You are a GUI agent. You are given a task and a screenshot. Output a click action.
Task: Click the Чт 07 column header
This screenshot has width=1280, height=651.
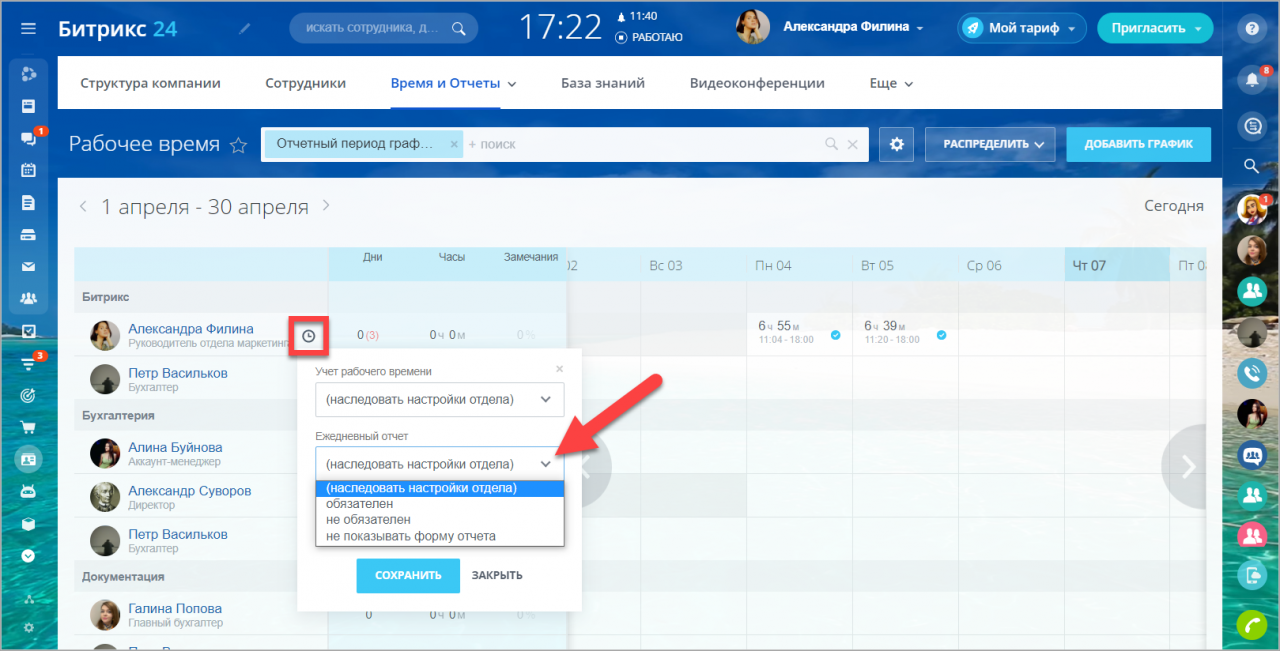click(x=1116, y=265)
